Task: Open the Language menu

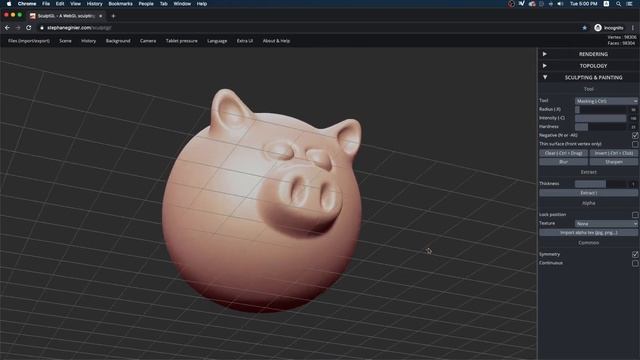Action: pyautogui.click(x=217, y=41)
